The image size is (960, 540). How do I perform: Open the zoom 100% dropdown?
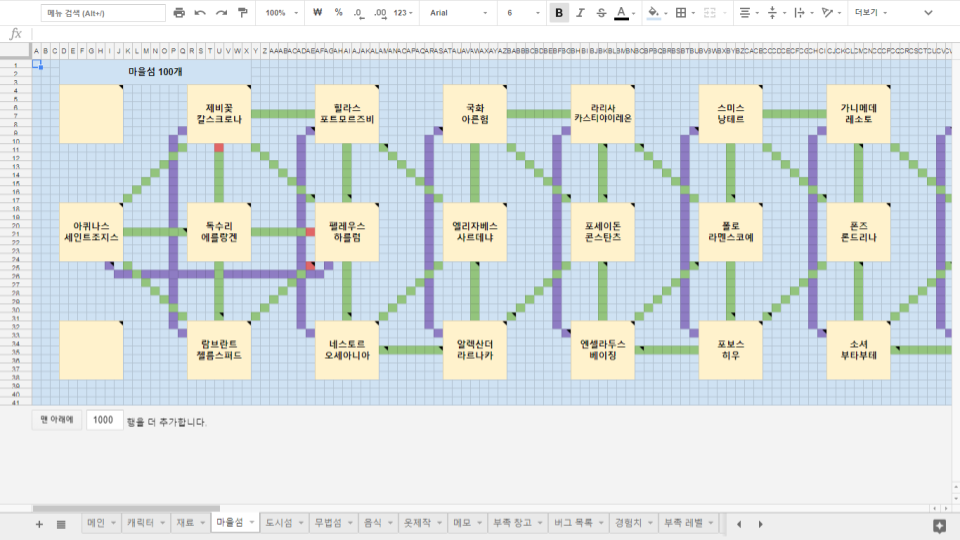pyautogui.click(x=281, y=13)
